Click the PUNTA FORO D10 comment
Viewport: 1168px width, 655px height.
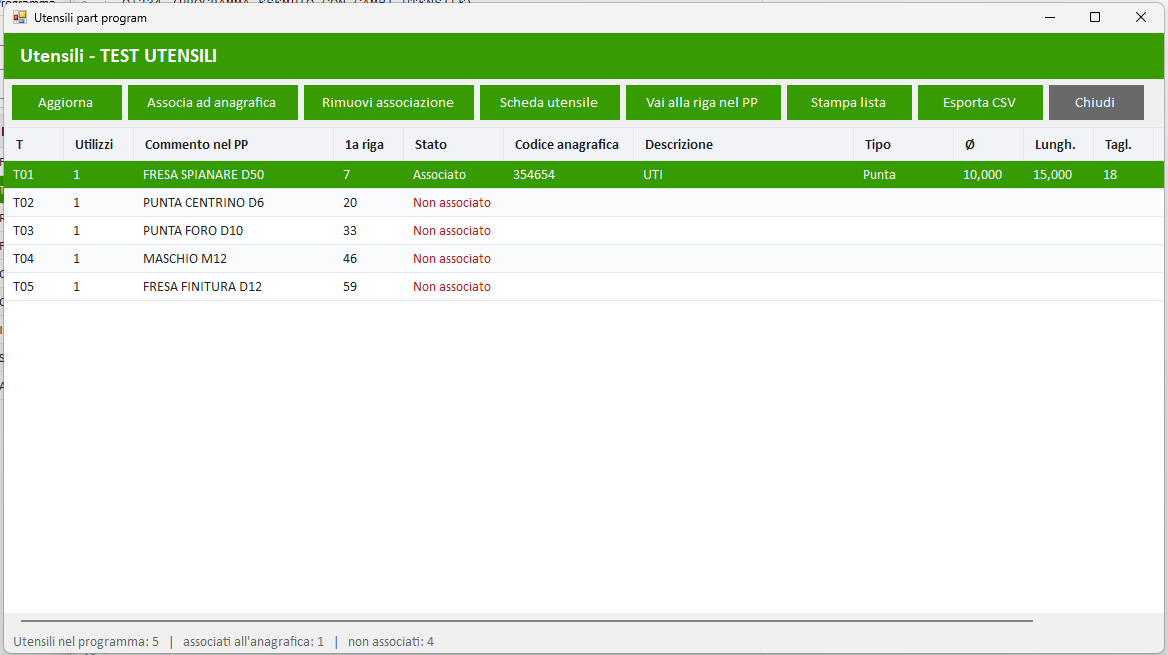[193, 231]
